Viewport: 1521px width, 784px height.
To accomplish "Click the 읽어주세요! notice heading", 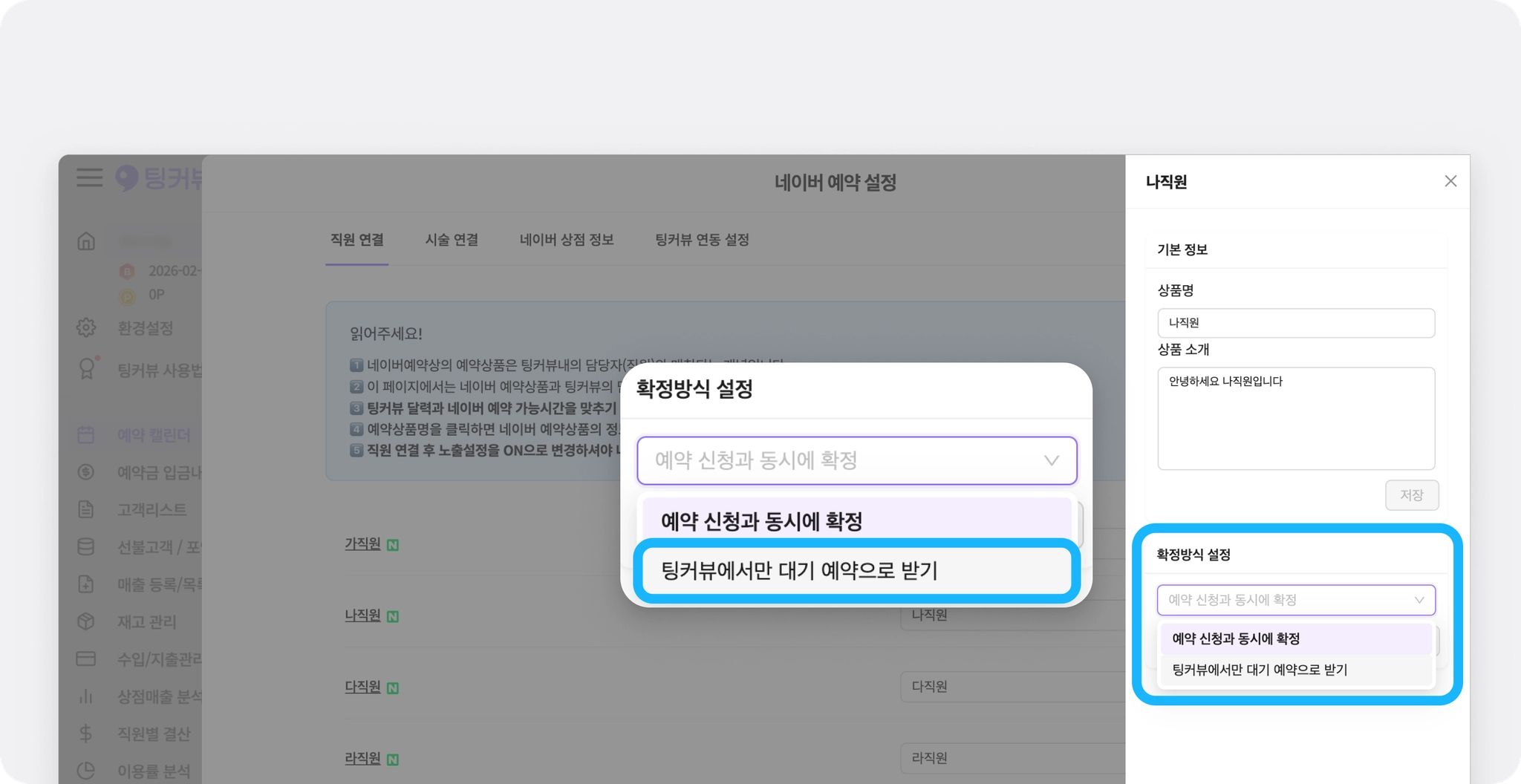I will pos(386,334).
